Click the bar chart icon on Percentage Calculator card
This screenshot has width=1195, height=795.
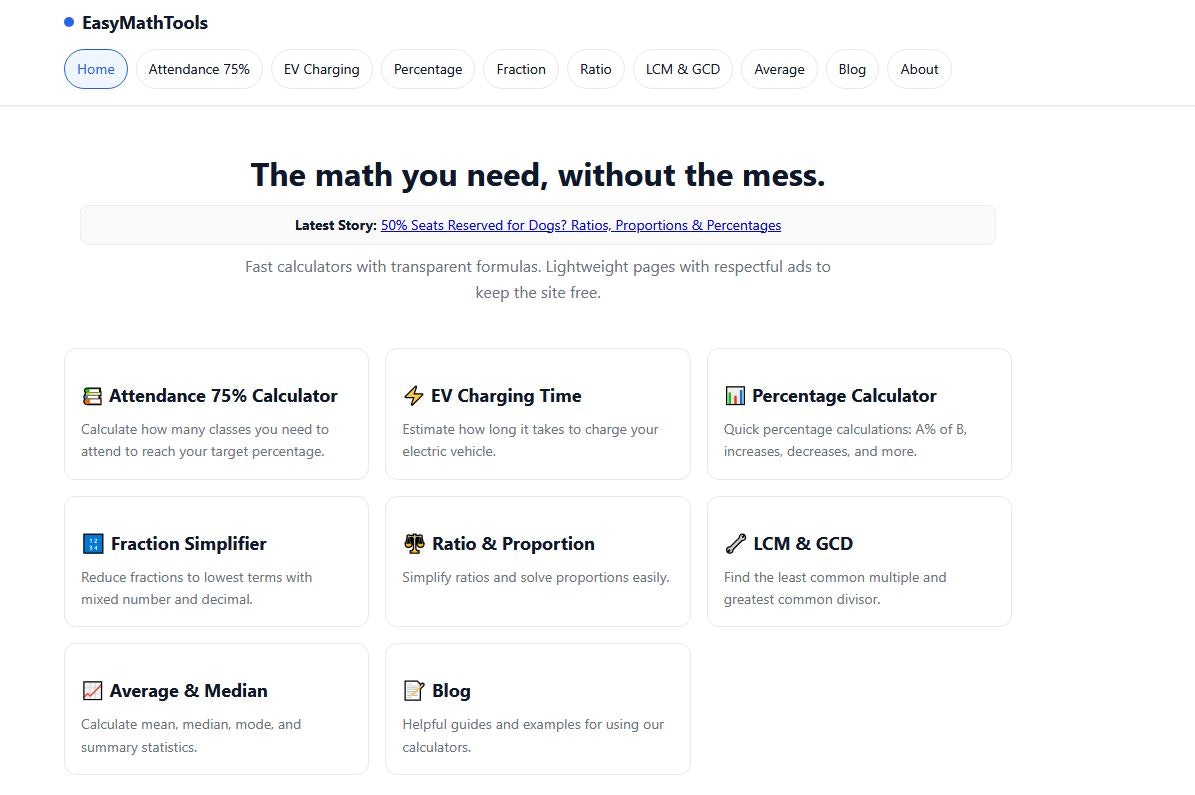coord(736,395)
